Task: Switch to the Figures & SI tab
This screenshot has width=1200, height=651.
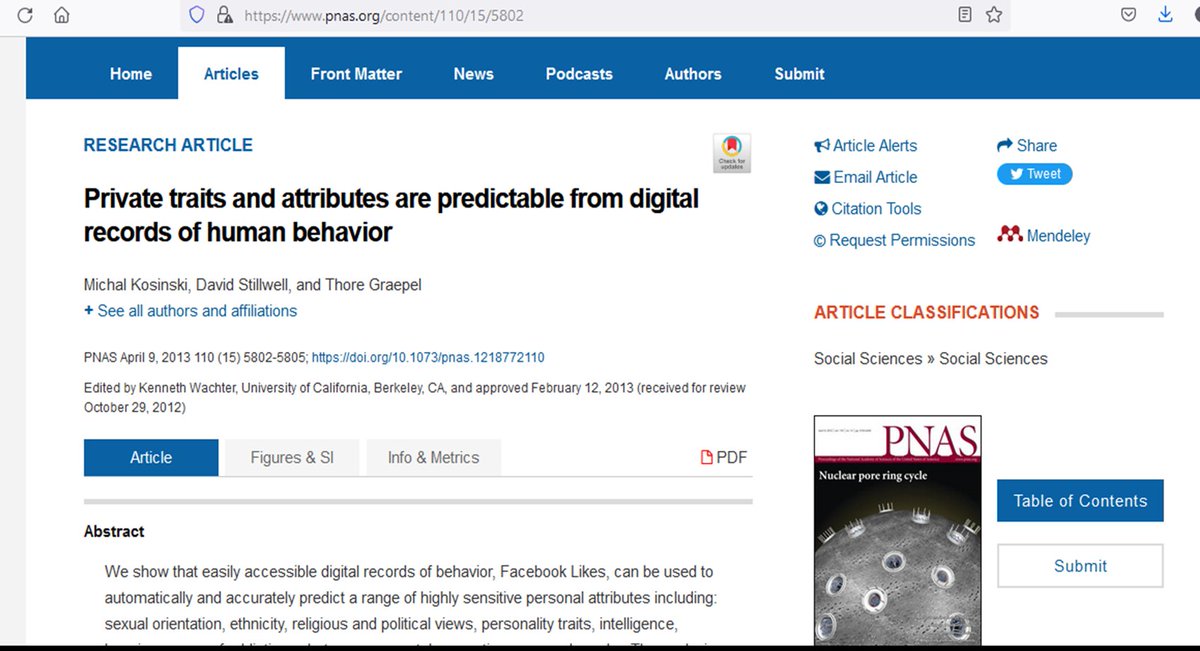Action: [292, 457]
